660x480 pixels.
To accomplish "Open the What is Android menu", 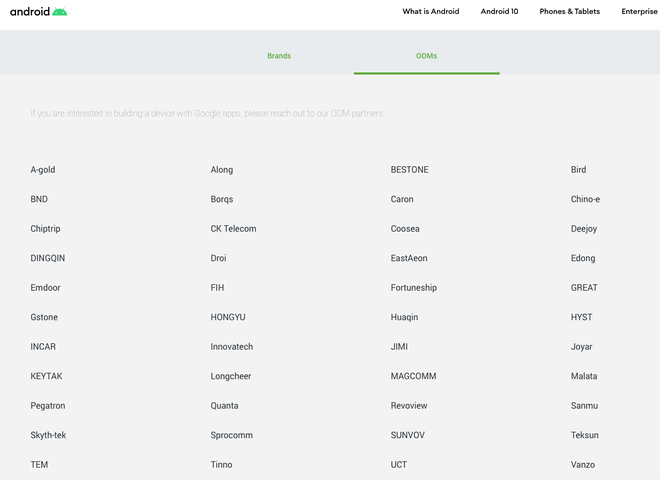I will tap(431, 11).
